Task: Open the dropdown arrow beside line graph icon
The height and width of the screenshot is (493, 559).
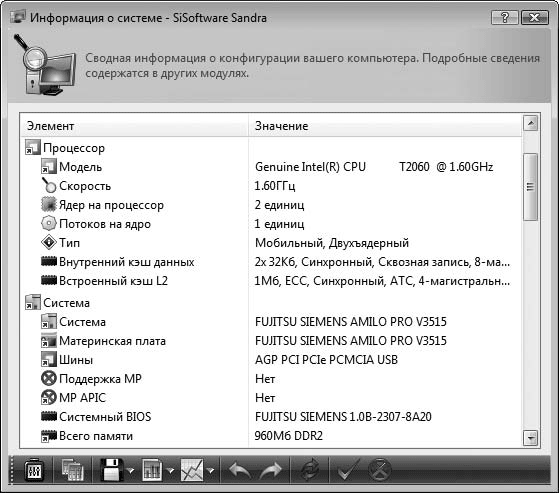Action: (x=211, y=471)
